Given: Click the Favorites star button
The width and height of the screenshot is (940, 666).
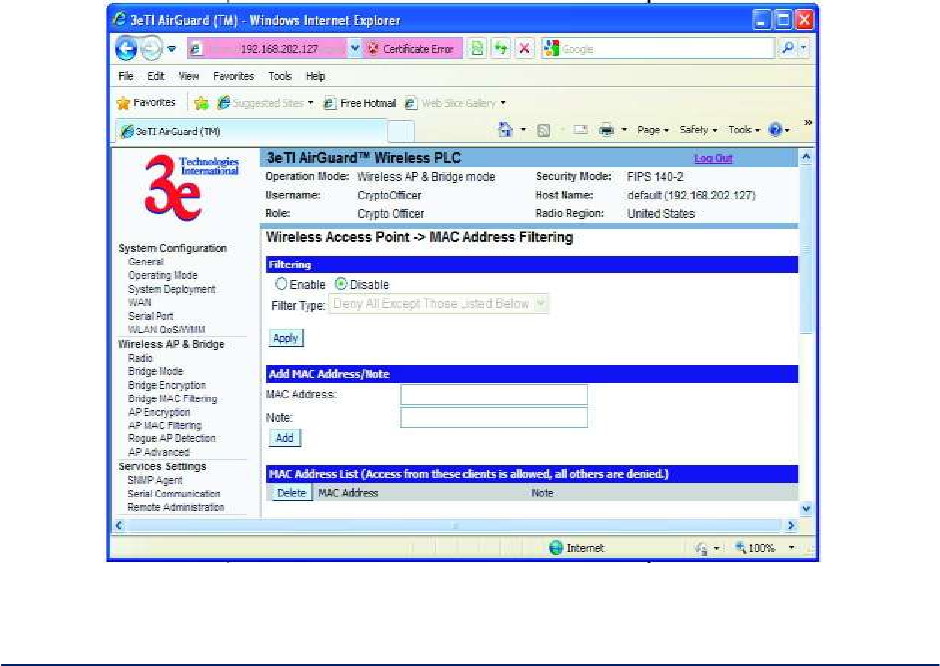Looking at the screenshot, I should coord(146,103).
